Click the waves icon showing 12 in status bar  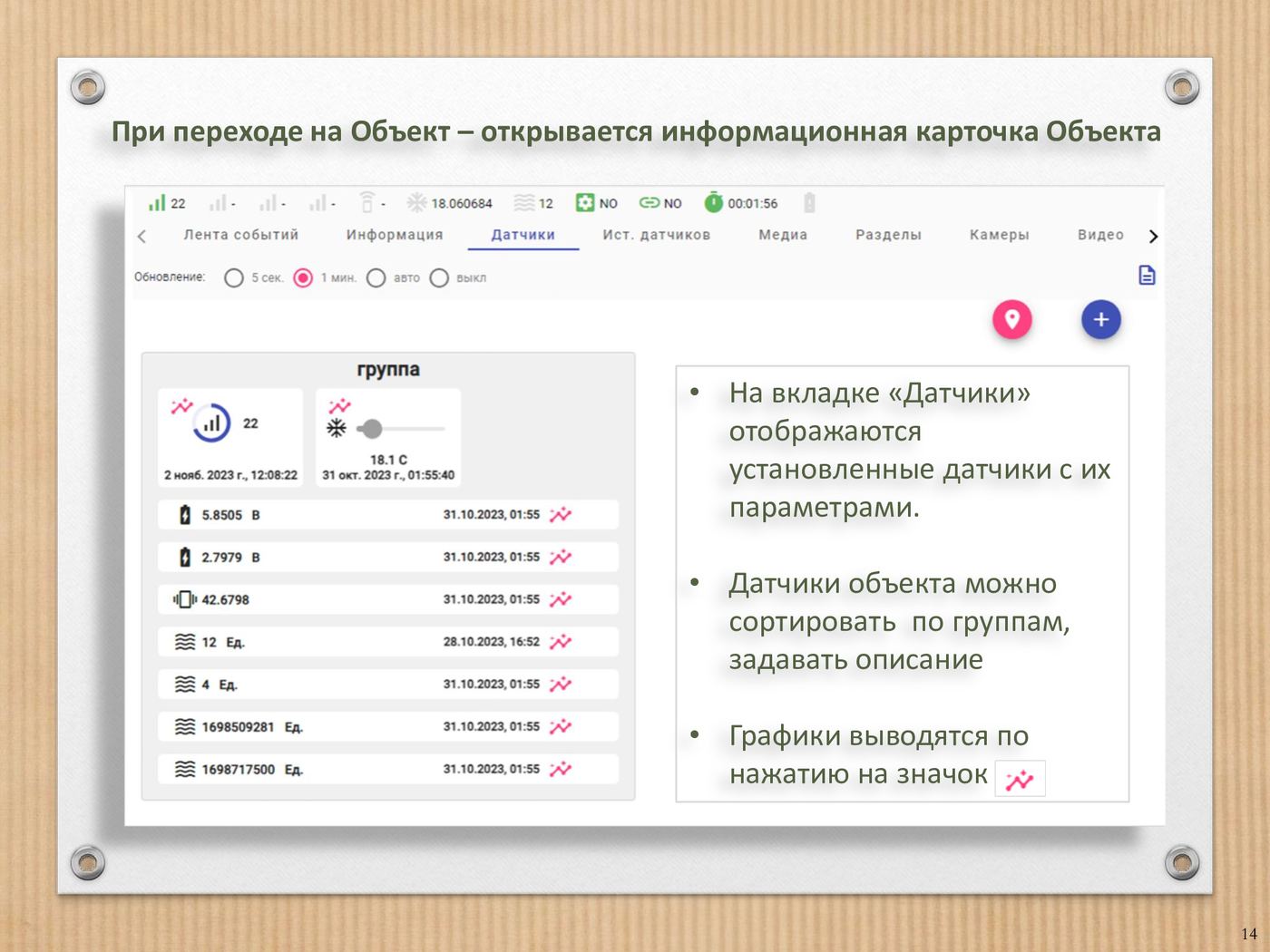coord(523,203)
